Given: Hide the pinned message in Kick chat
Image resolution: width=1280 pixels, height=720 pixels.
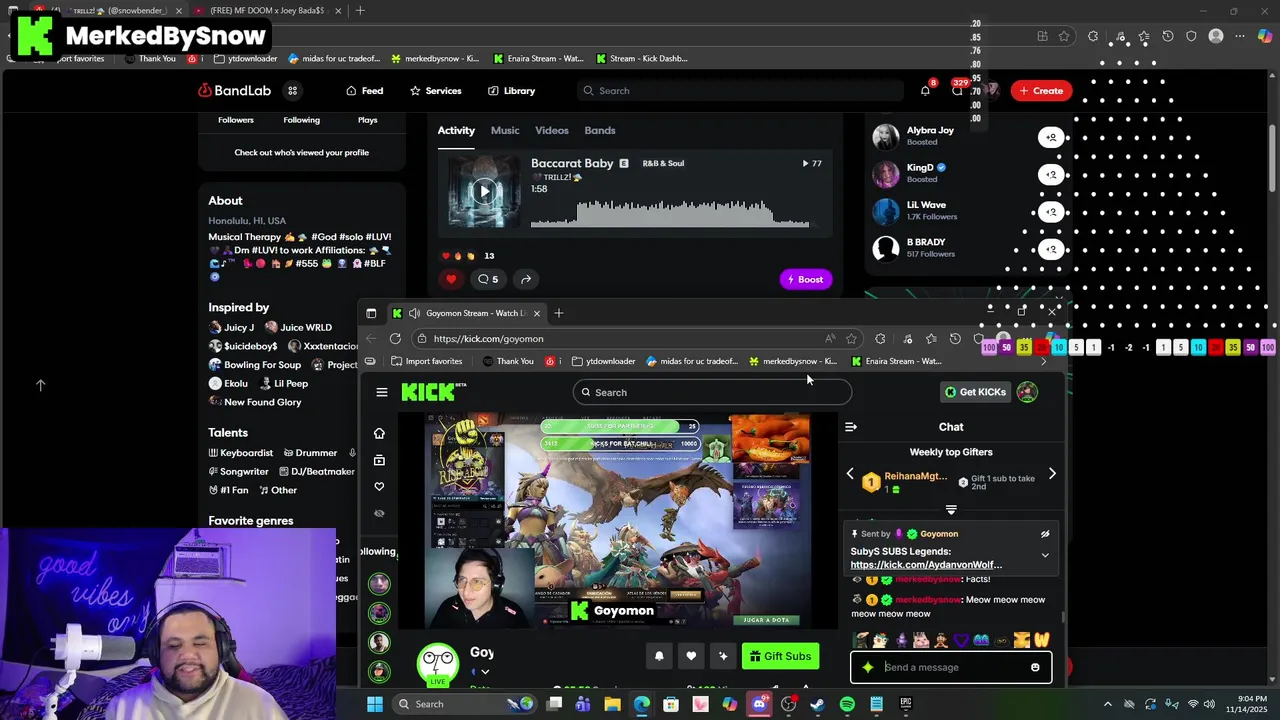Looking at the screenshot, I should 1045,534.
